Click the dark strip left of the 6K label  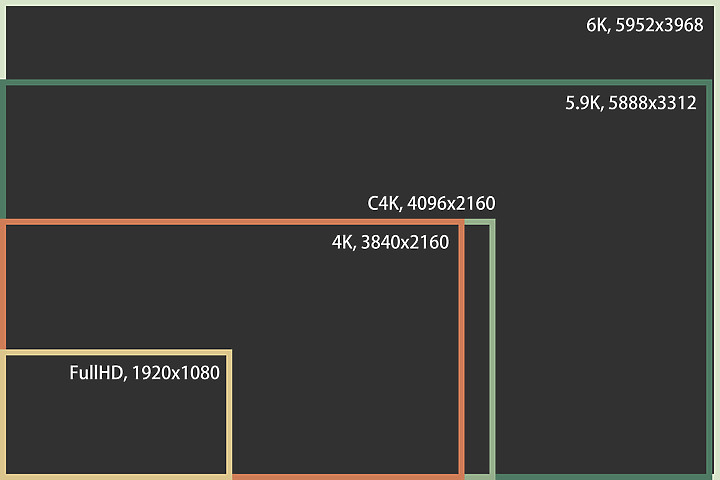click(294, 42)
